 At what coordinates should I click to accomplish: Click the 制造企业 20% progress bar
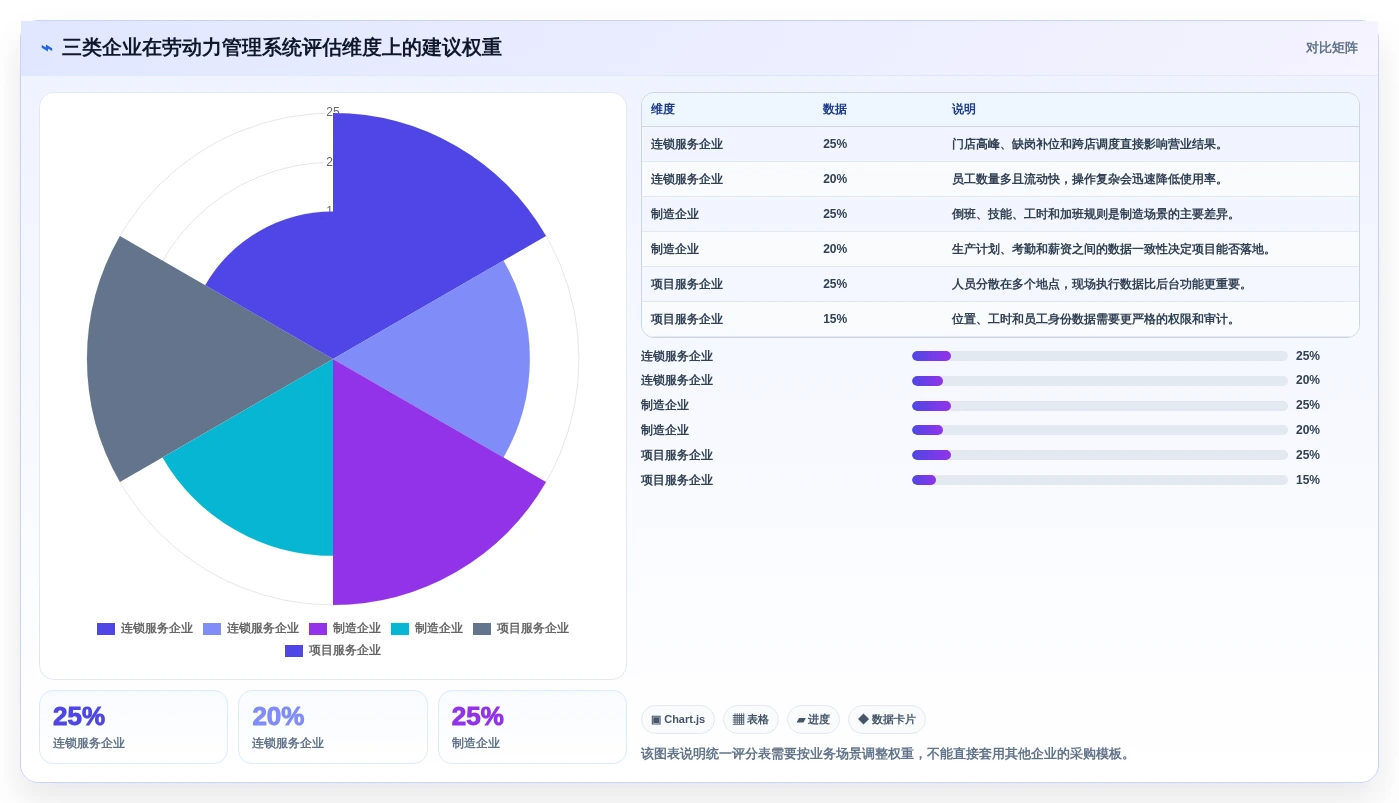click(1100, 430)
